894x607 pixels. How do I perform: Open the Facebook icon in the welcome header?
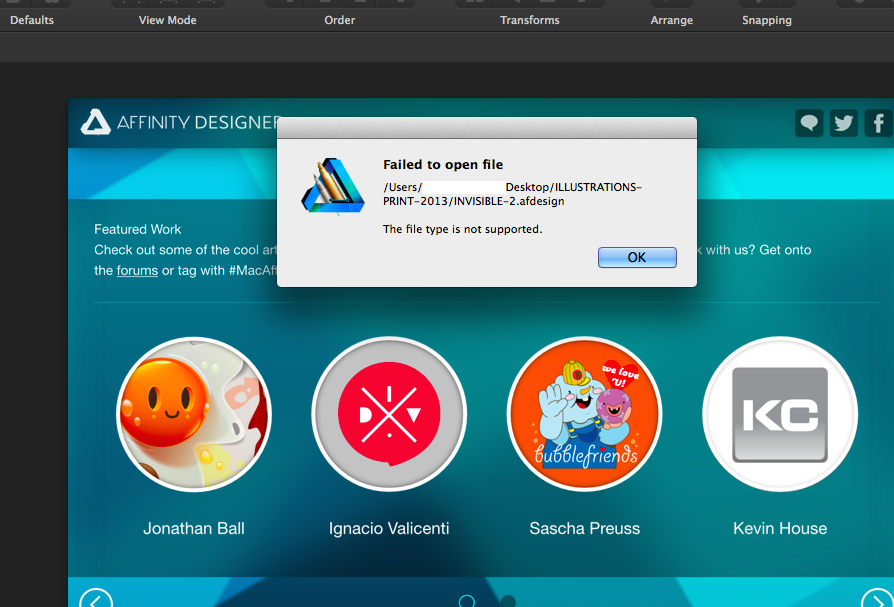[x=879, y=123]
